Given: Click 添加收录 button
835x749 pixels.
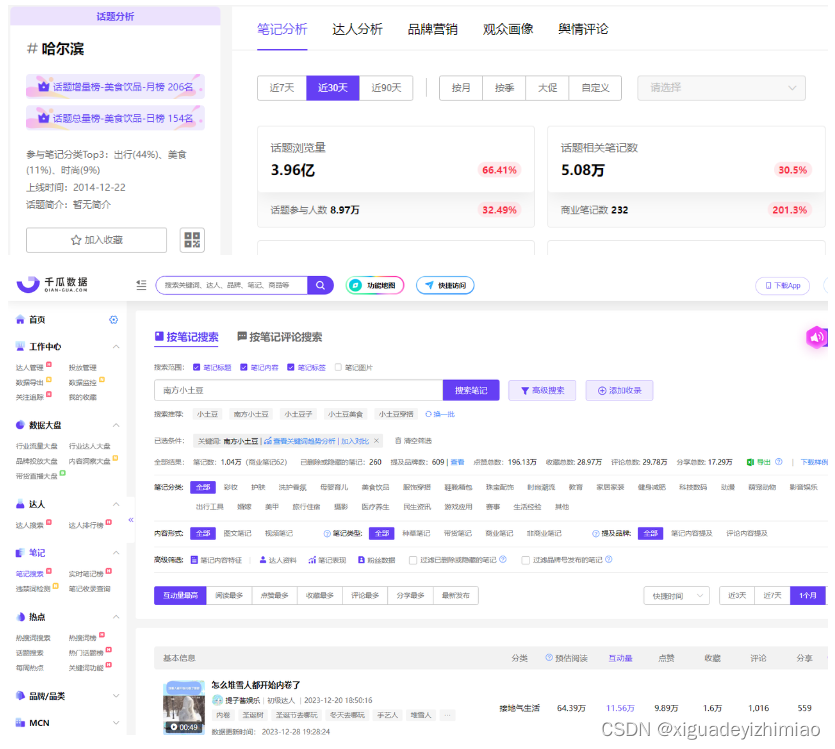Looking at the screenshot, I should pyautogui.click(x=619, y=390).
